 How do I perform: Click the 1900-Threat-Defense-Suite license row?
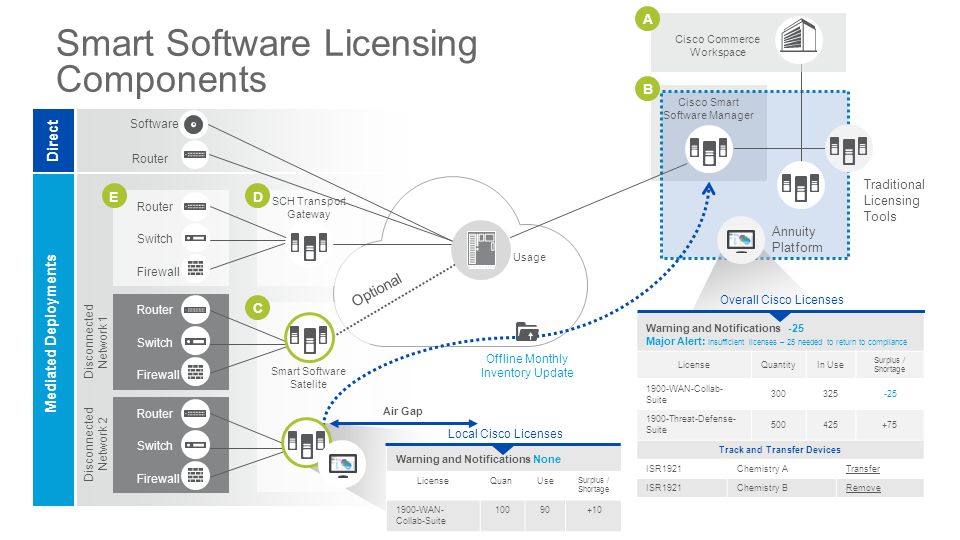click(x=780, y=424)
